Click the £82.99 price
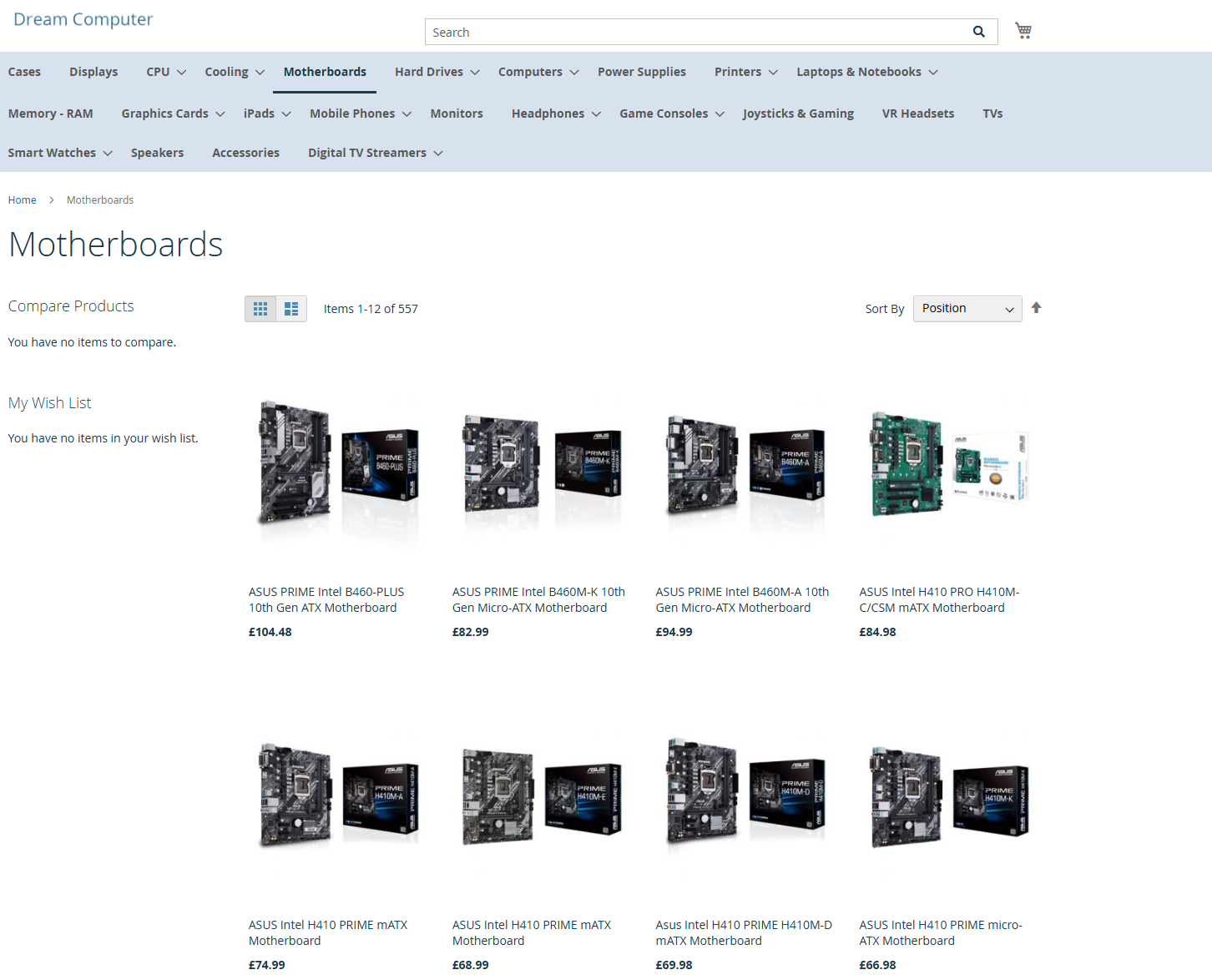Screen dimensions: 1212x980 pyautogui.click(x=471, y=632)
